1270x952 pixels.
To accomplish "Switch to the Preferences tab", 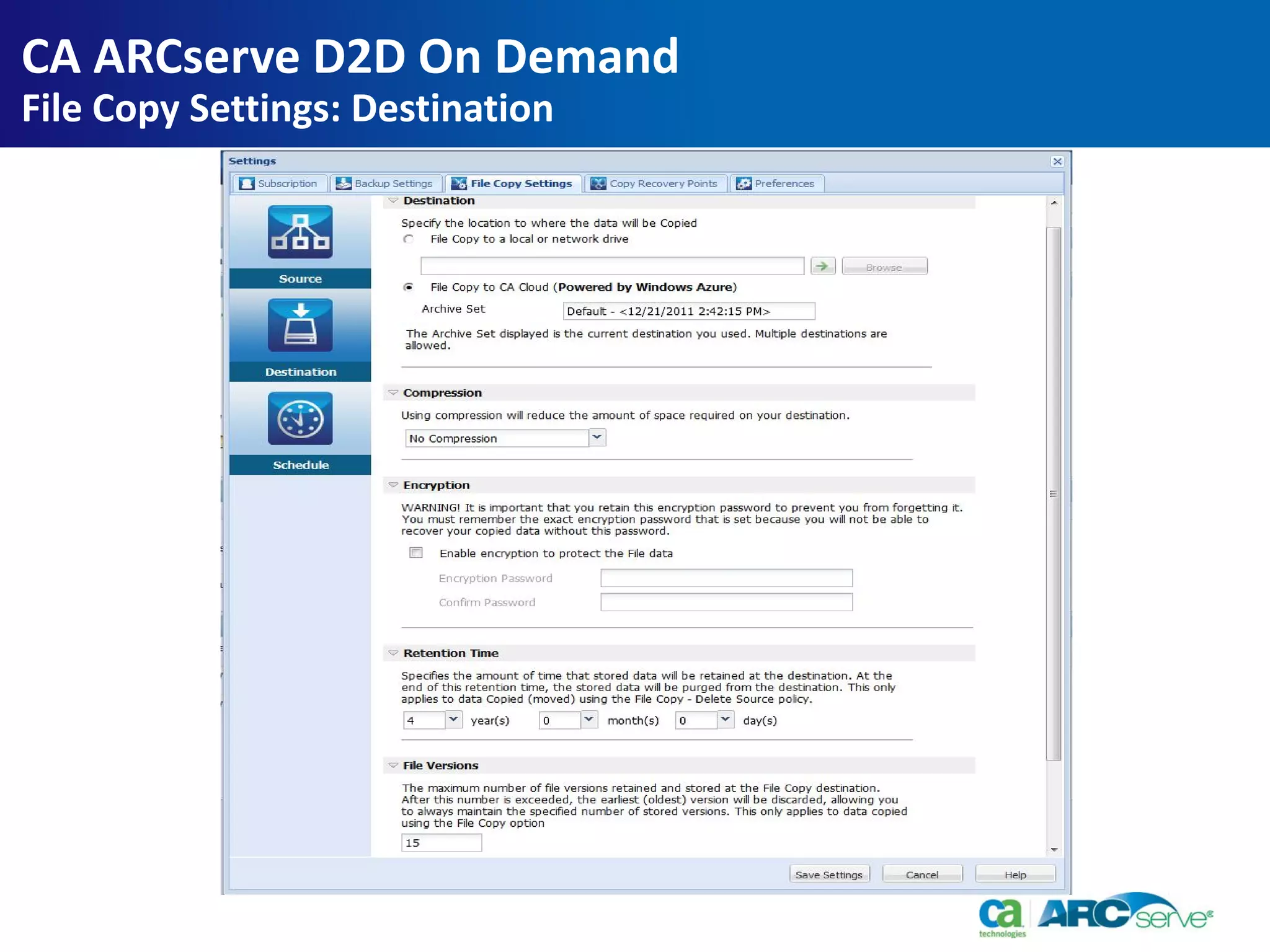I will tap(777, 183).
